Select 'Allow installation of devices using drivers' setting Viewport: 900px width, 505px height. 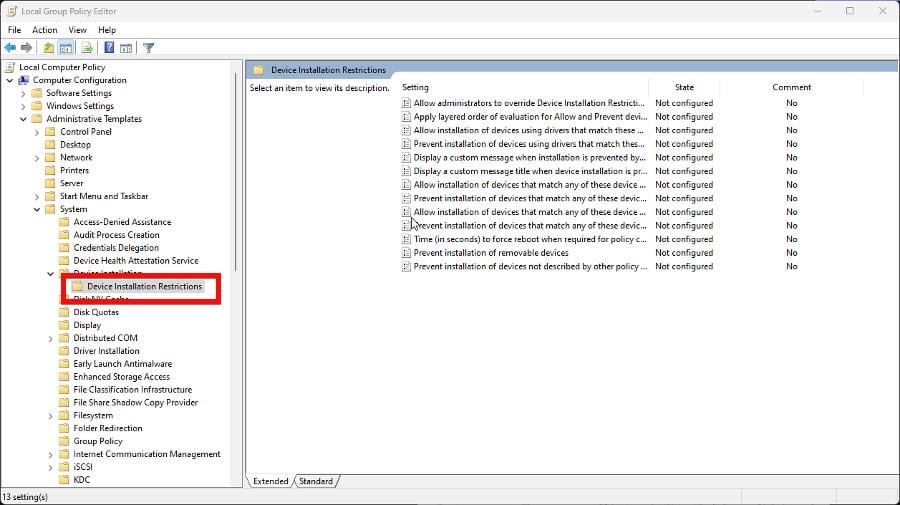(x=528, y=130)
